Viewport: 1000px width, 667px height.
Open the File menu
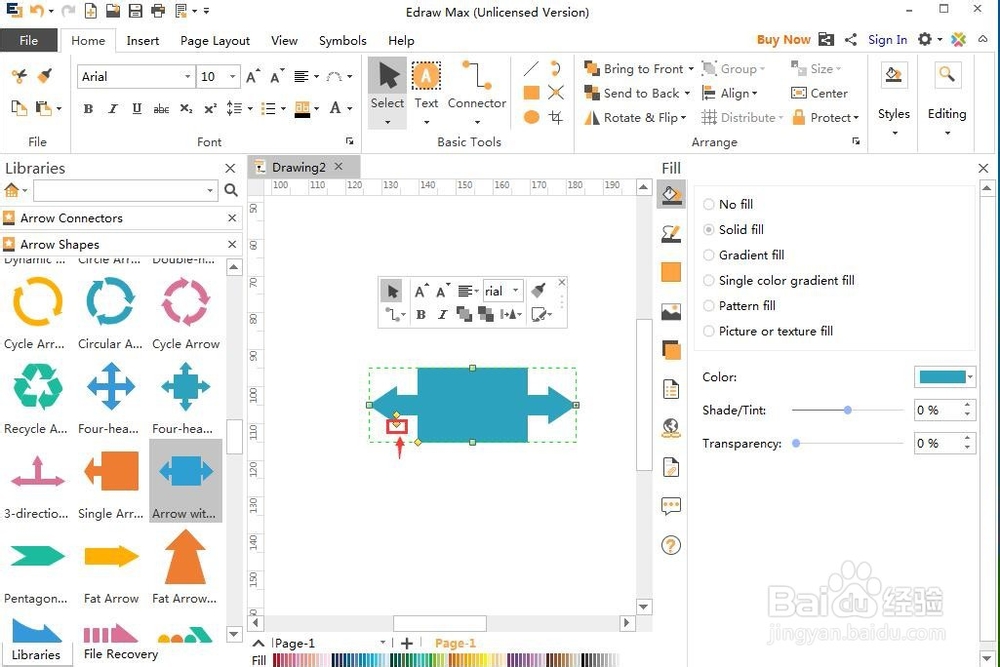(29, 40)
